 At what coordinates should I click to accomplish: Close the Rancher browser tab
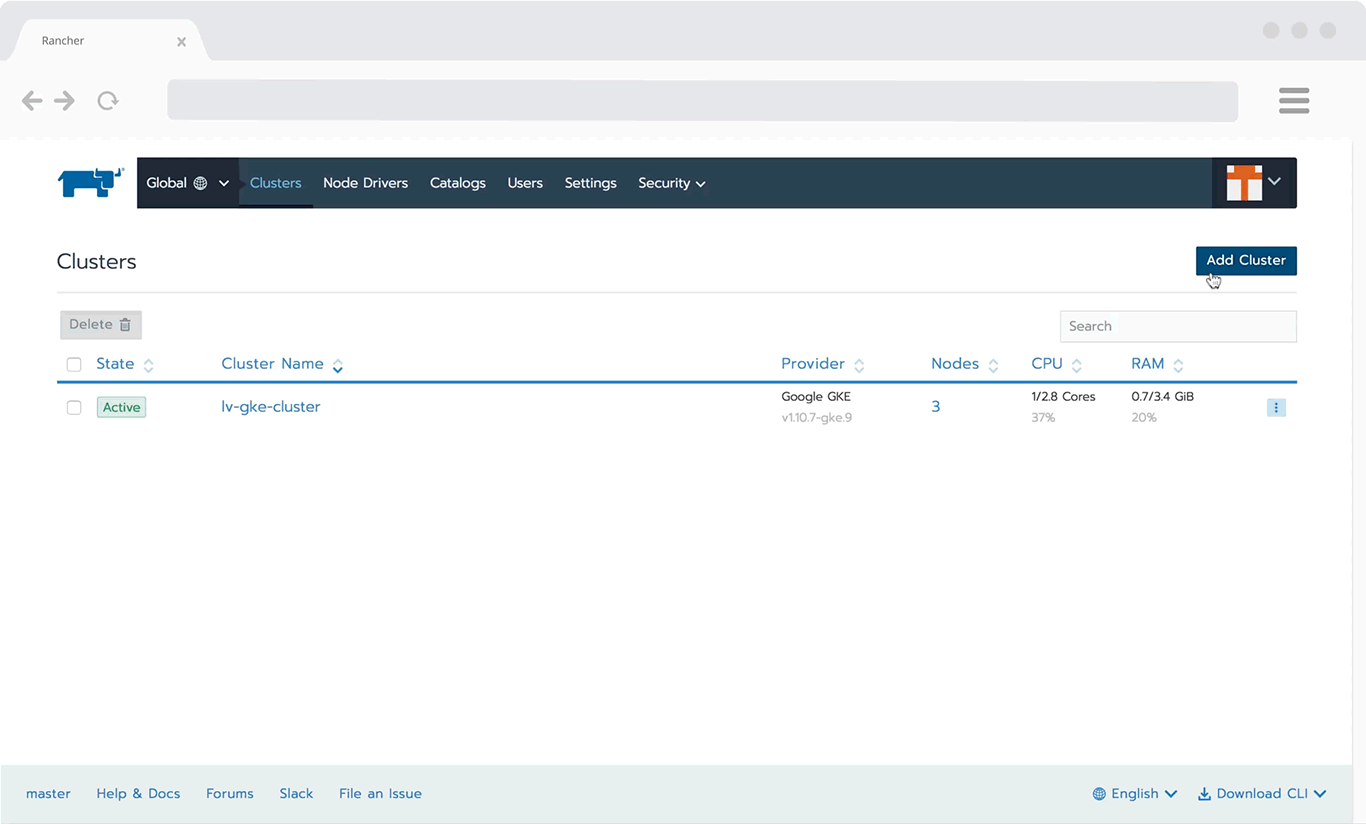click(x=181, y=42)
